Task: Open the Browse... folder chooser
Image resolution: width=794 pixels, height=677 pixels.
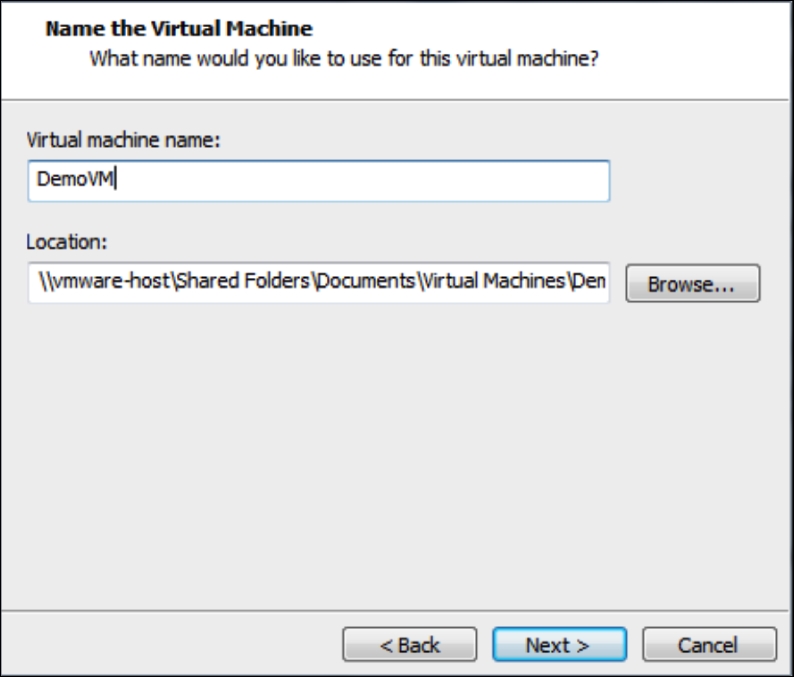Action: tap(693, 283)
